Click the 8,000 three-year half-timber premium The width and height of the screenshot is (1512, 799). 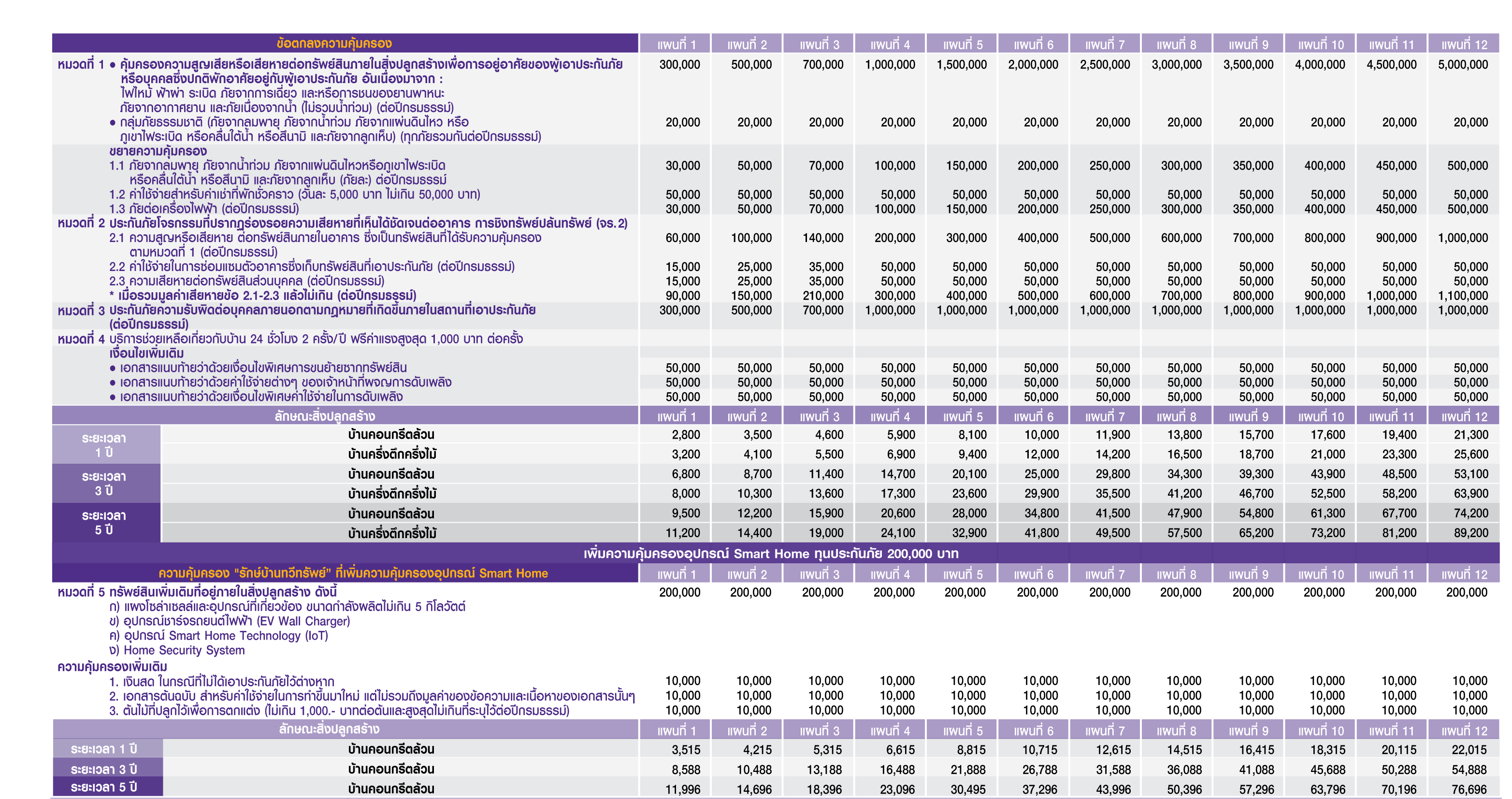coord(686,493)
